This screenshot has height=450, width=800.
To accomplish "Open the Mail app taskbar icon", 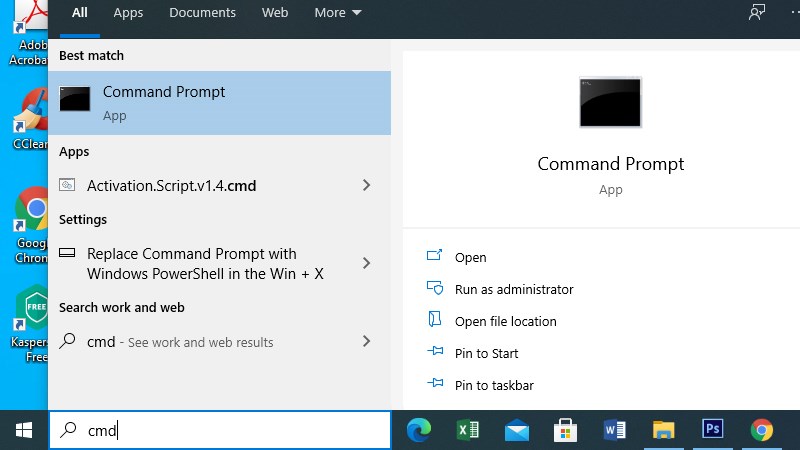I will coord(516,430).
